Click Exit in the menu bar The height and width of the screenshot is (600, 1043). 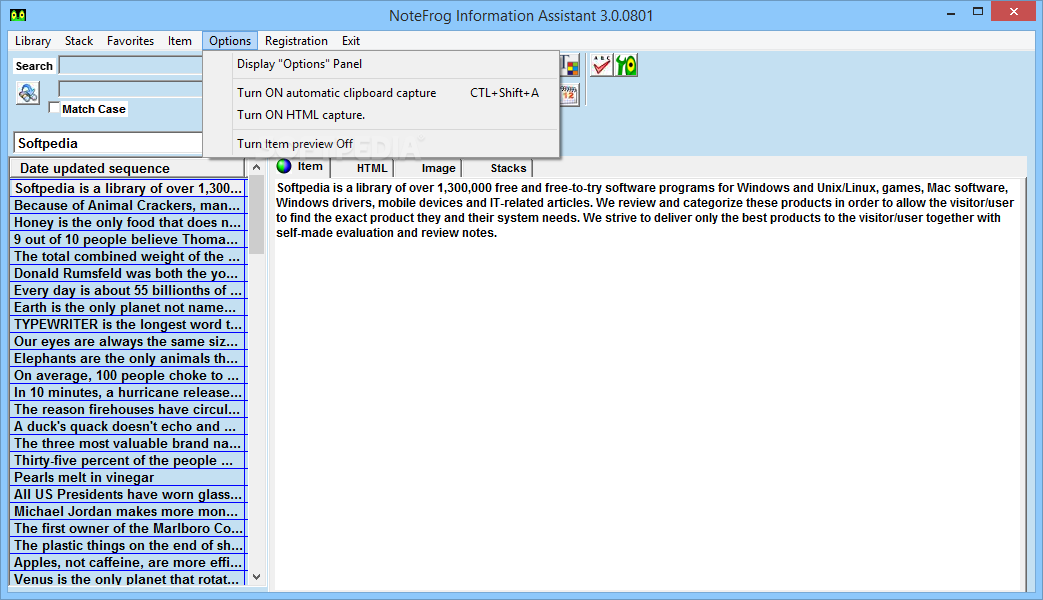(x=351, y=41)
